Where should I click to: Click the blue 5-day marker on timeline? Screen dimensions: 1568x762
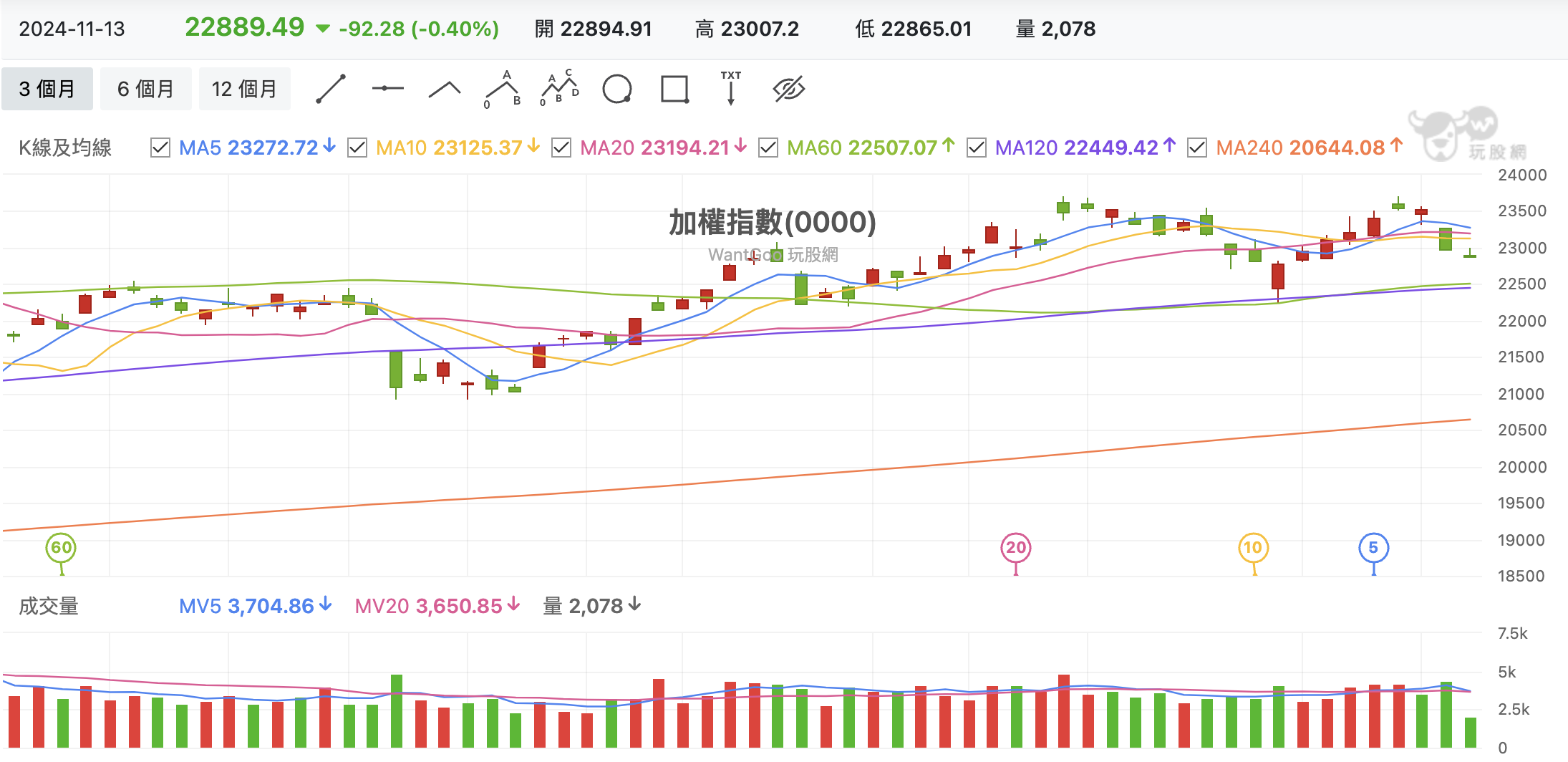(x=1373, y=548)
